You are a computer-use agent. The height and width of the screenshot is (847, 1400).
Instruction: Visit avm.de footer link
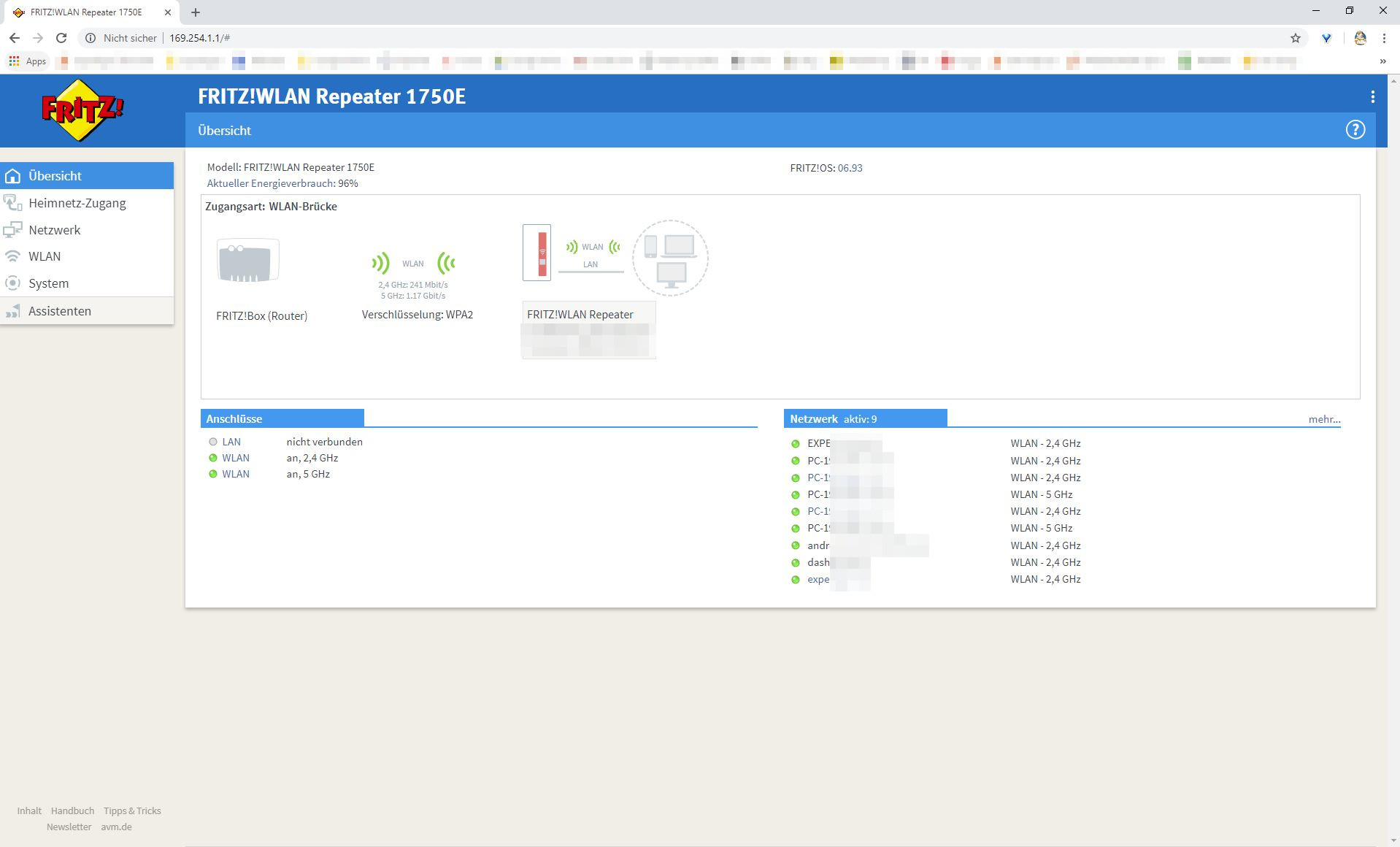tap(116, 827)
